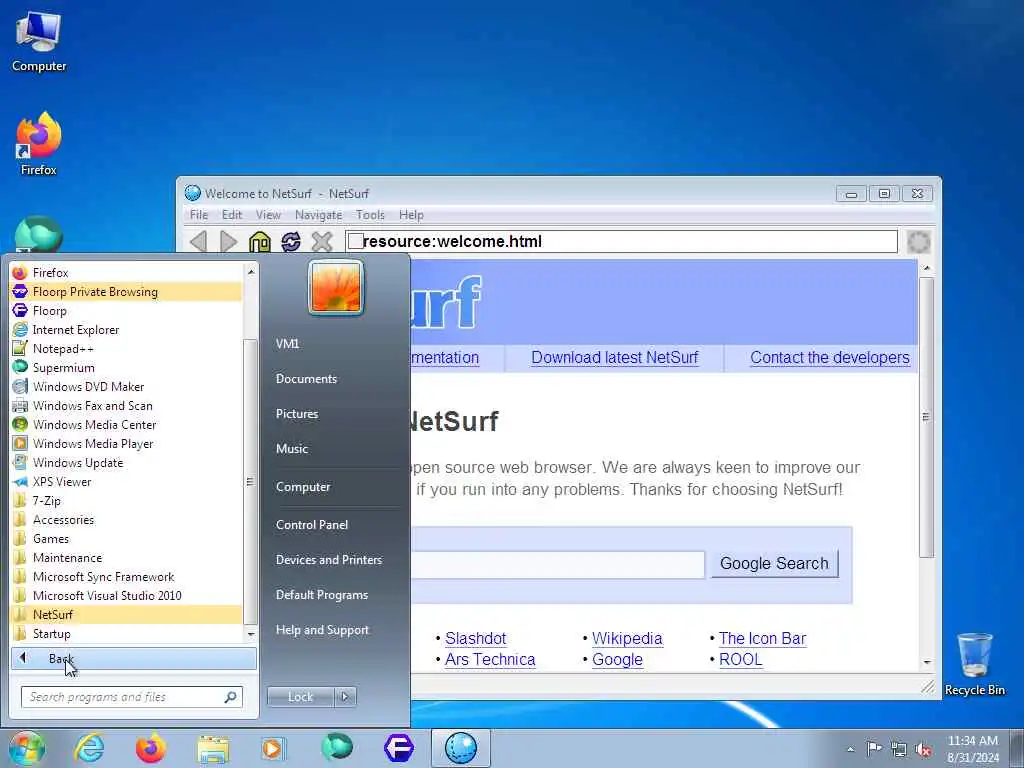Expand the Maintenance folder
1024x768 pixels.
[126, 557]
